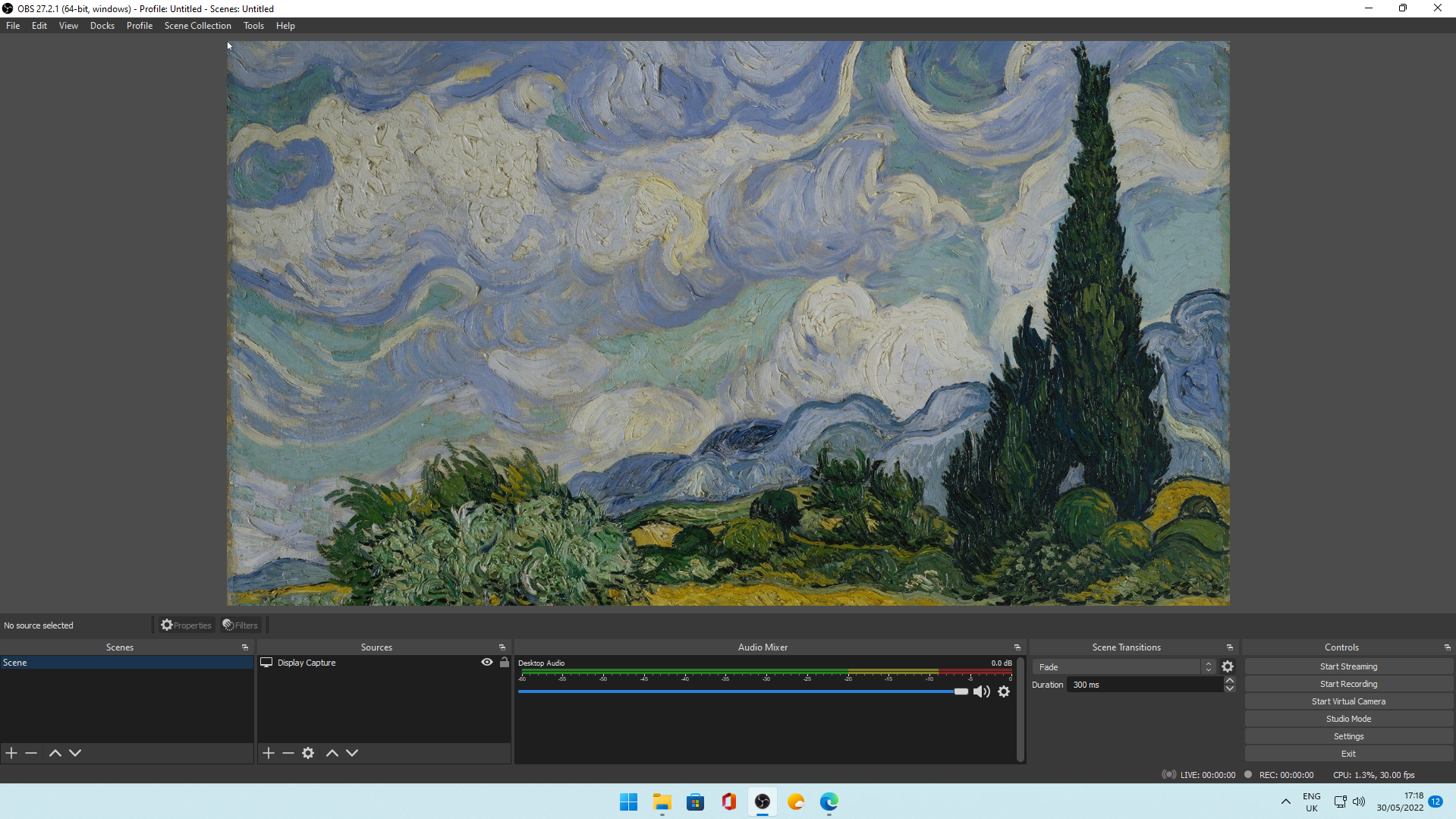Open File Explorer from taskbar

[662, 802]
